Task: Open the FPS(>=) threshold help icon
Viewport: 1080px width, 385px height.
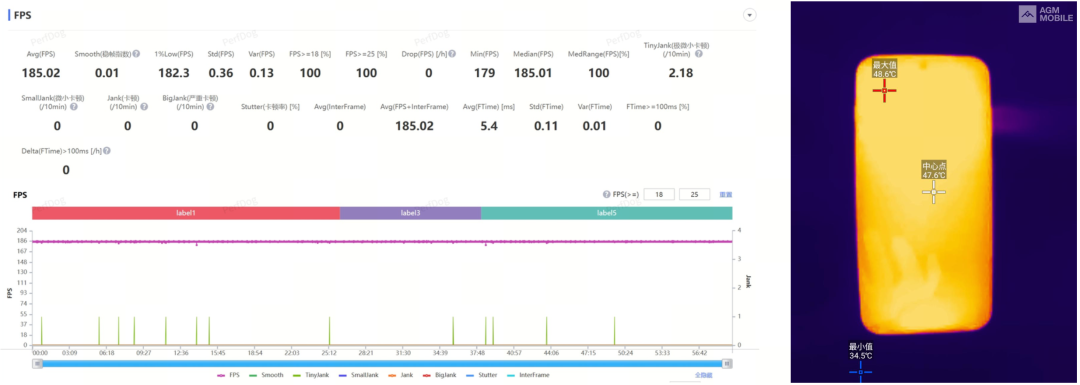Action: pos(606,195)
